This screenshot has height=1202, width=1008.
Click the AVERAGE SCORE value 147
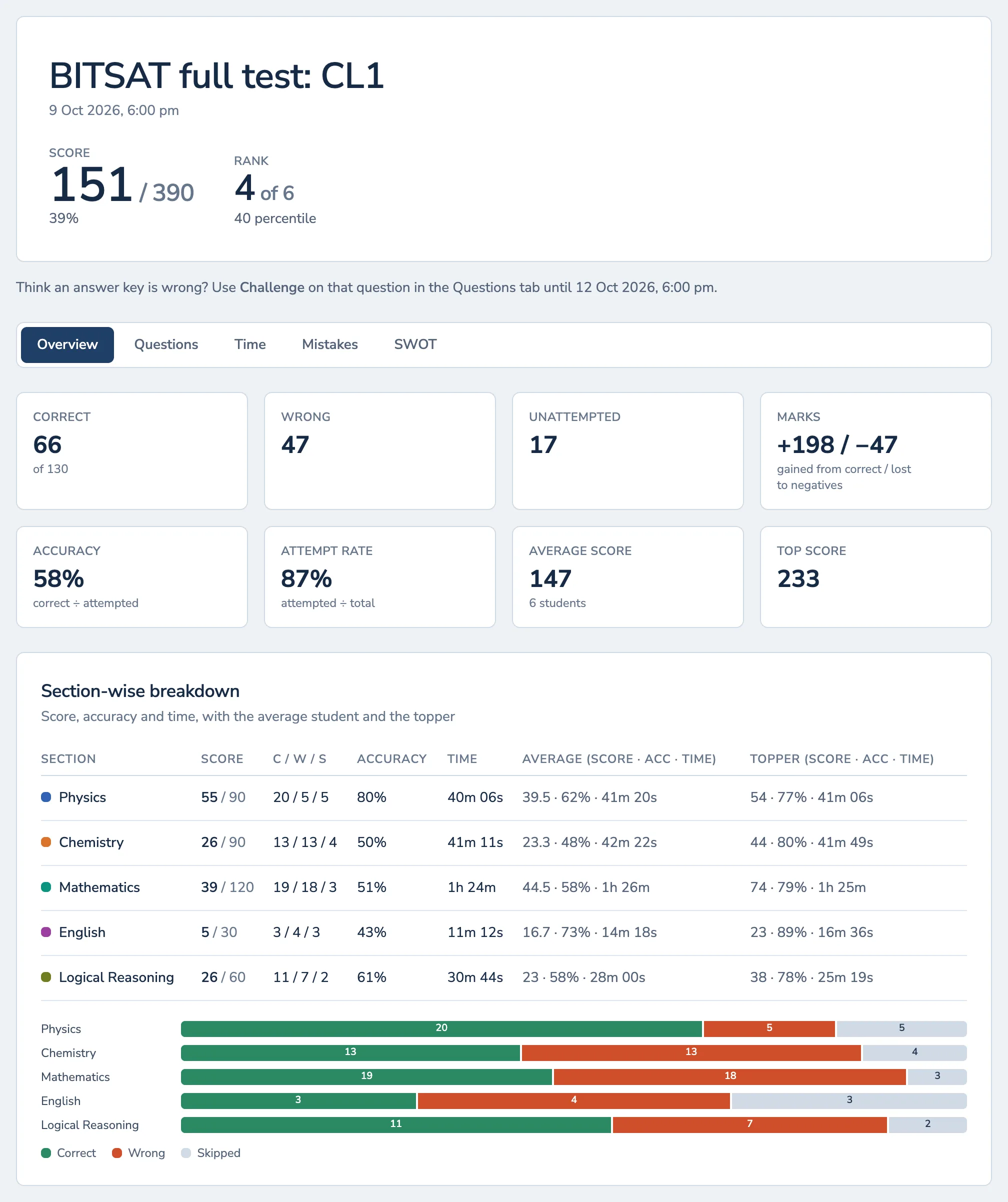tap(550, 578)
